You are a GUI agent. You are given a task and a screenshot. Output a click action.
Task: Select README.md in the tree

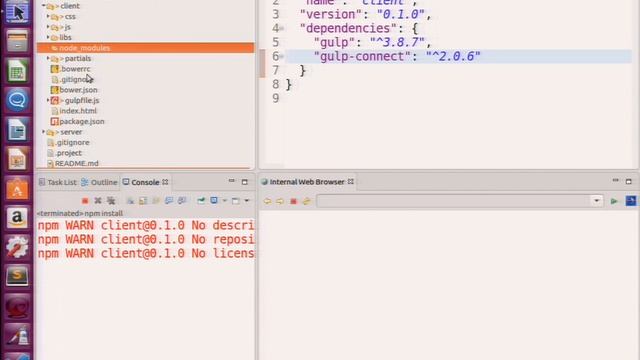tap(73, 163)
